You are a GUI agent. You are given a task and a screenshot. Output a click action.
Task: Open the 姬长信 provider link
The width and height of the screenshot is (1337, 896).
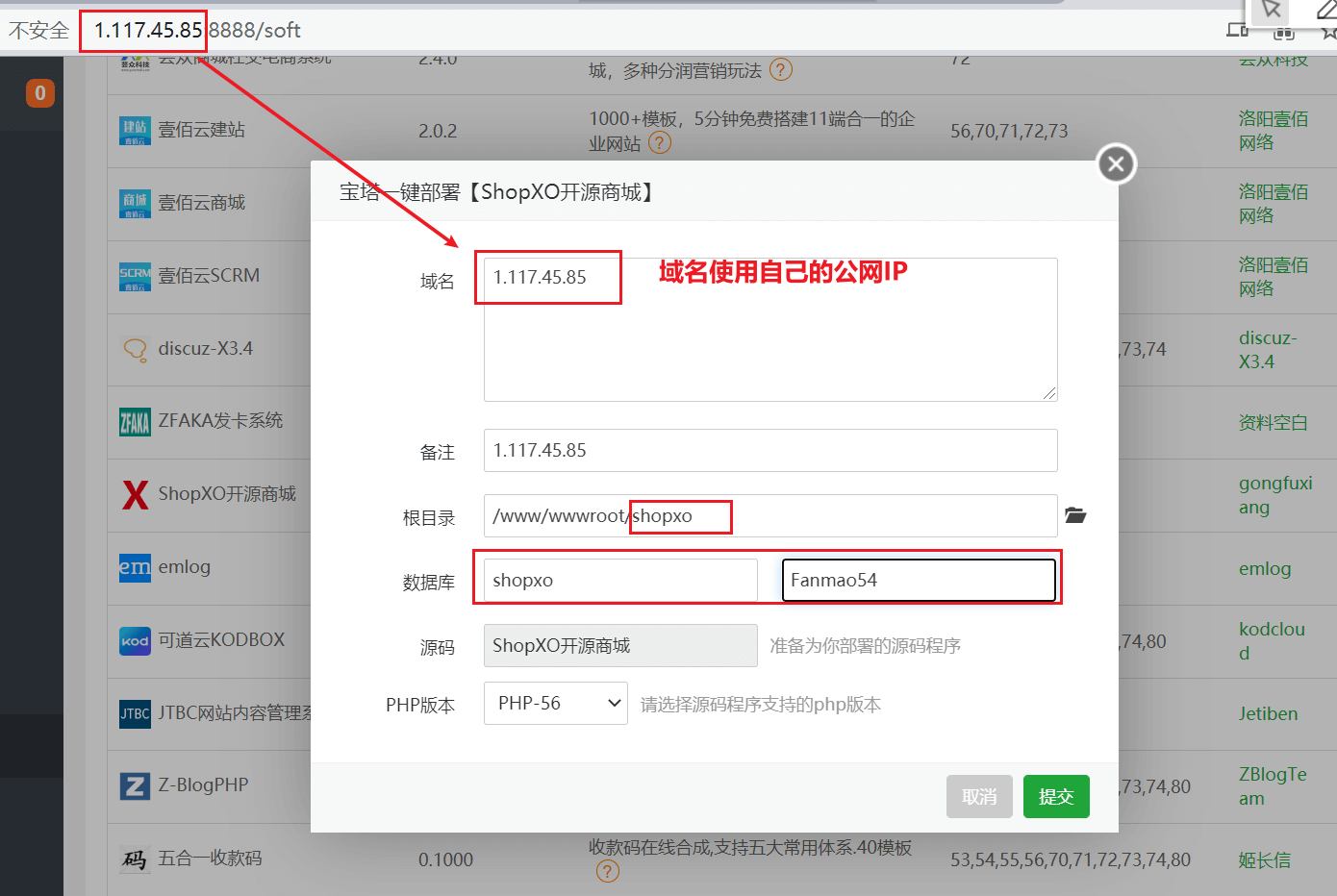(1265, 860)
